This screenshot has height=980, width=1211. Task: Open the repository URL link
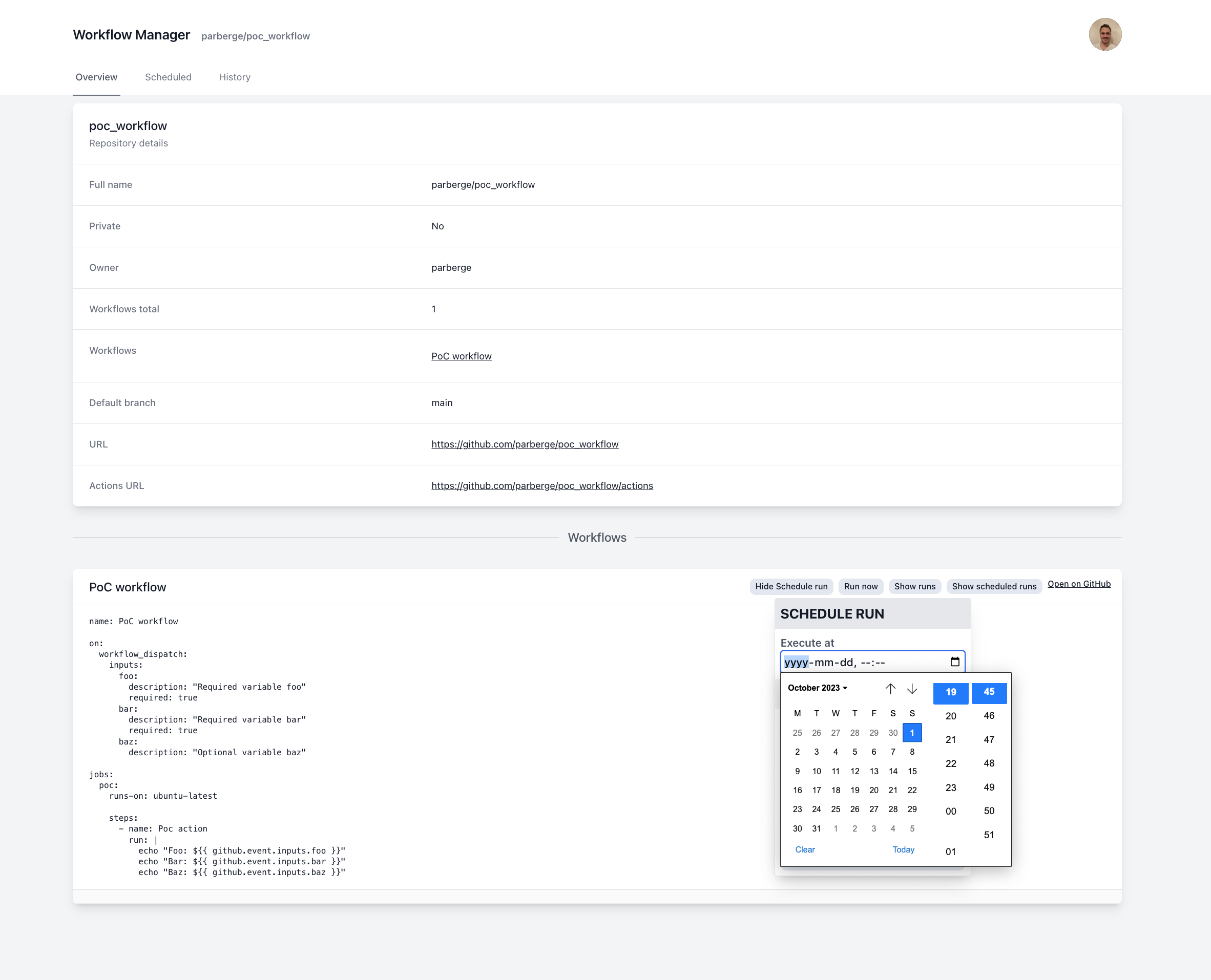pos(525,444)
